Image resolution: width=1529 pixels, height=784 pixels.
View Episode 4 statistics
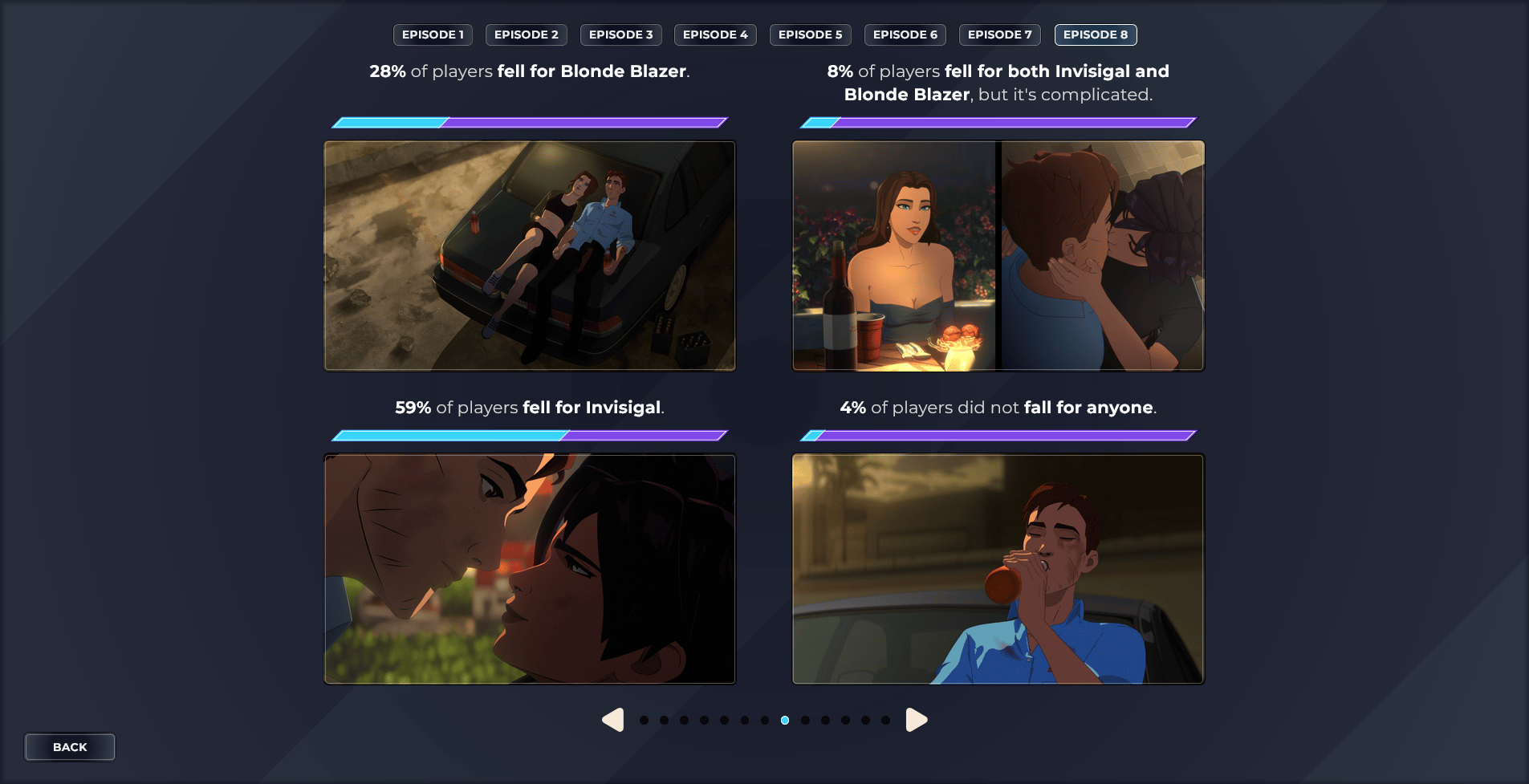pos(714,35)
